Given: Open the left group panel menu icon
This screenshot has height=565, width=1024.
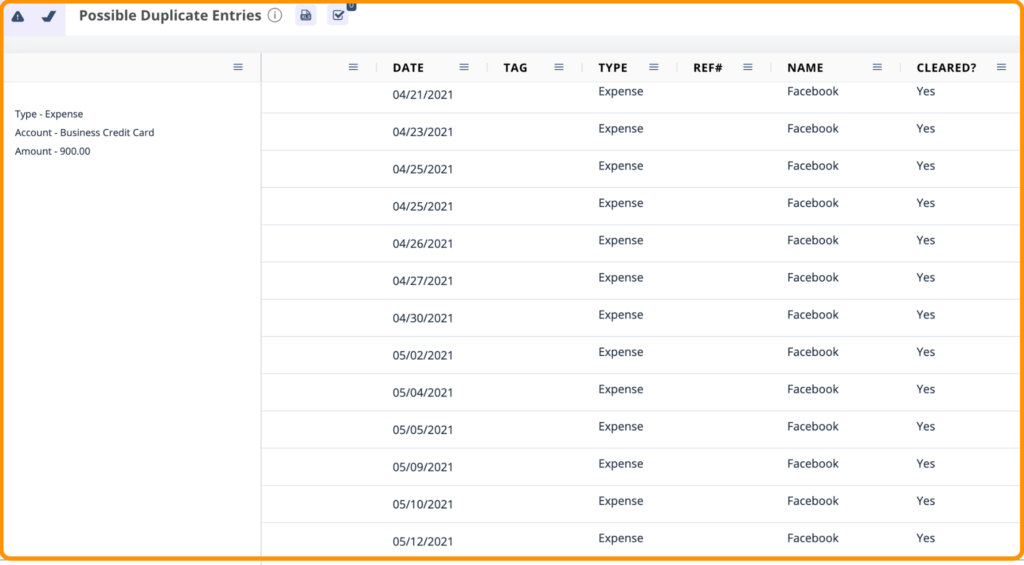Looking at the screenshot, I should click(238, 67).
